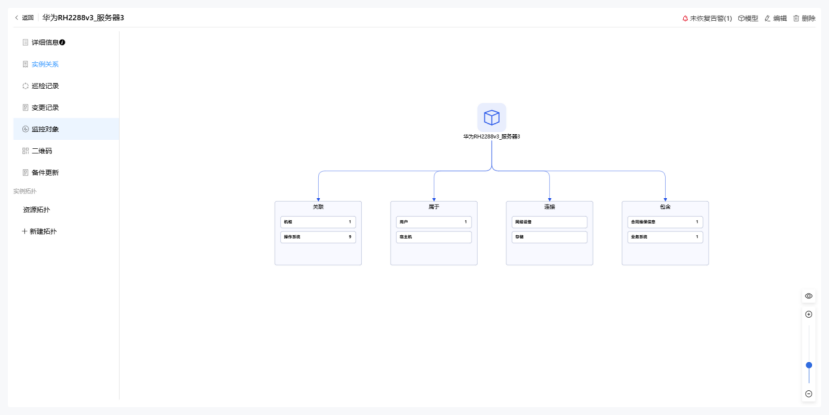This screenshot has width=829, height=415.
Task: Select the 属于 relation group header
Action: [x=434, y=207]
